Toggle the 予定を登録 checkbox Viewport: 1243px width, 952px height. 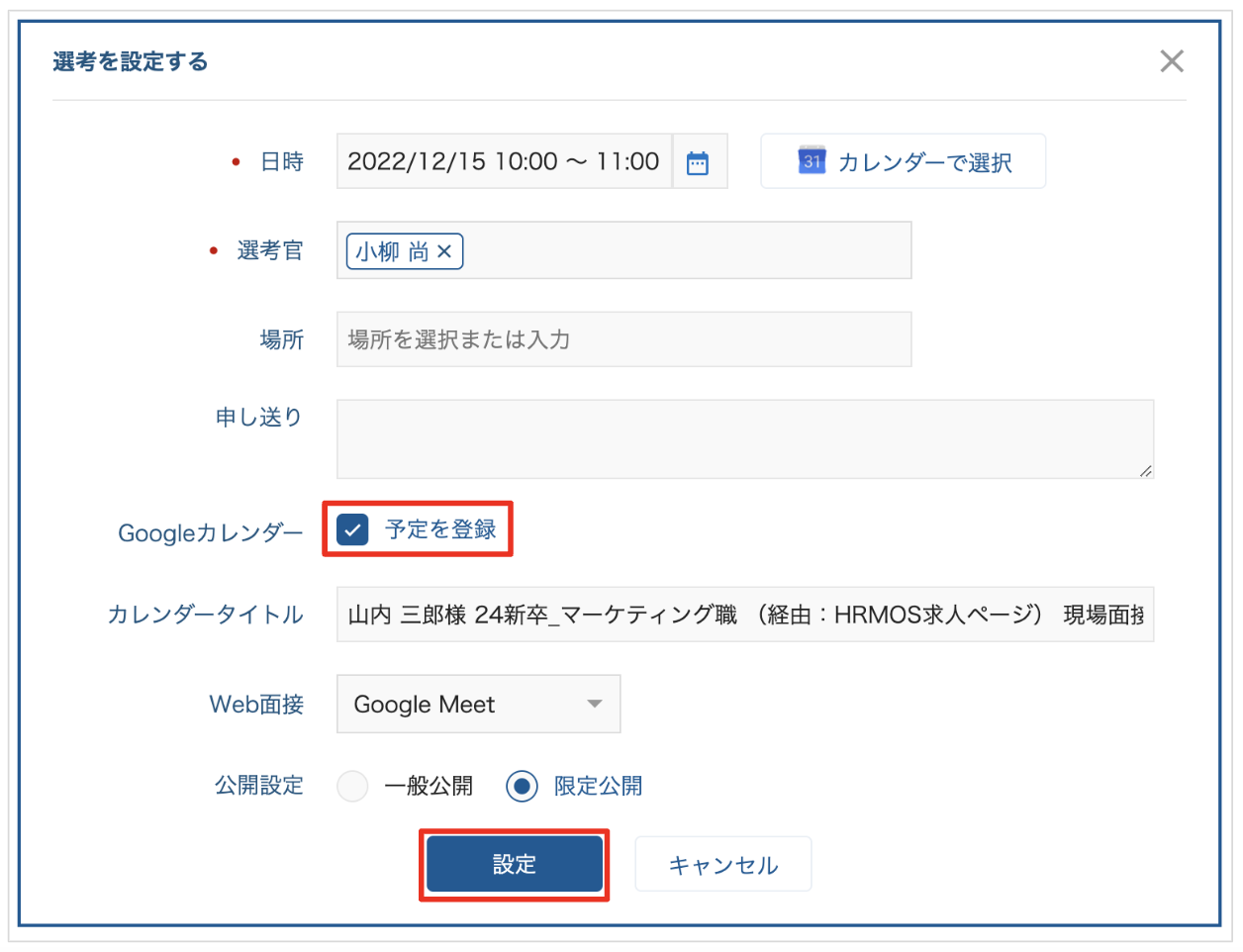(352, 529)
